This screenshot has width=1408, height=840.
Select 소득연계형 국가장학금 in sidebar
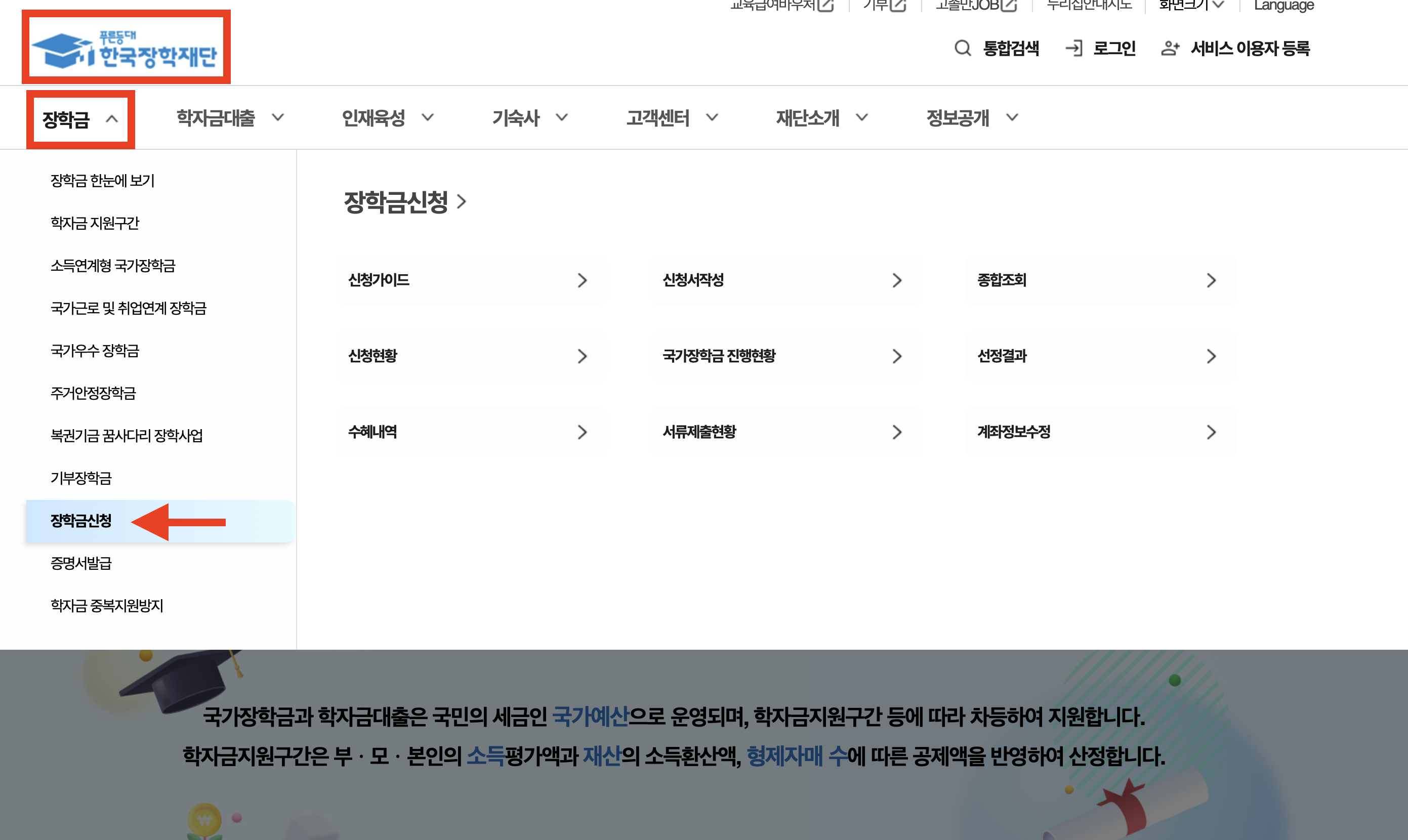click(x=113, y=266)
